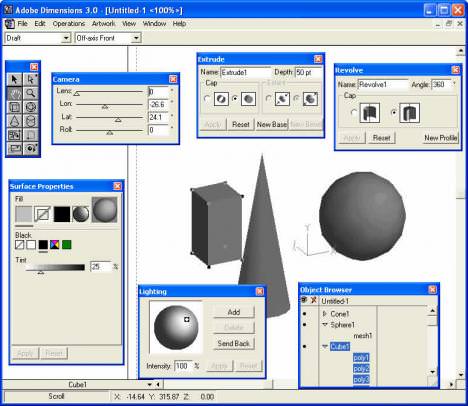Open the Off-axis Front view dropdown

tap(136, 38)
